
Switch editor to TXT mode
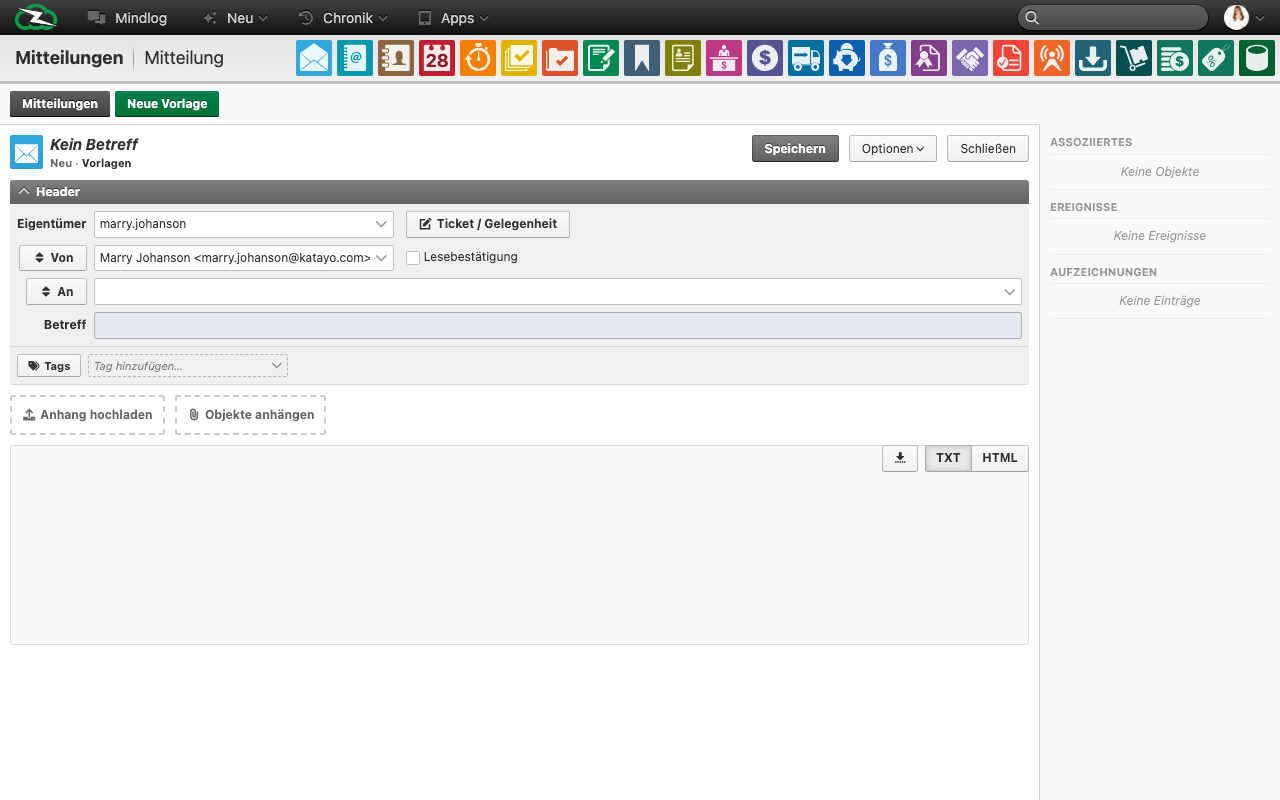(948, 458)
